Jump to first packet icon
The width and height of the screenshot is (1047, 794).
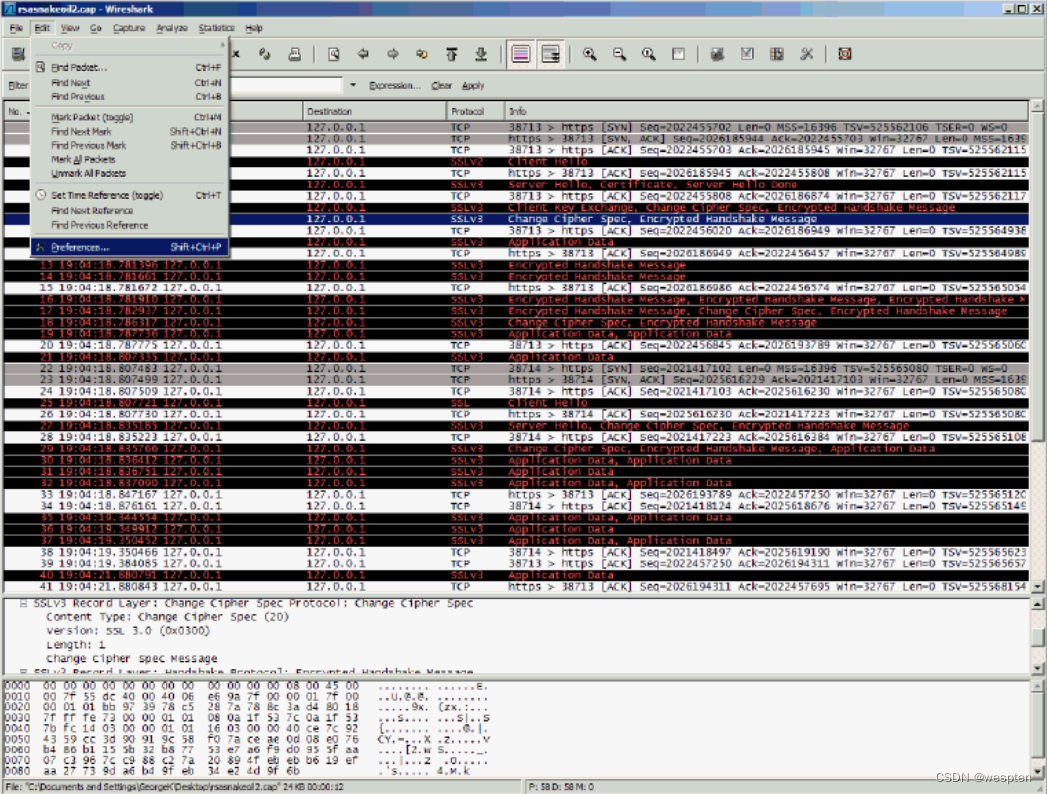pyautogui.click(x=452, y=54)
